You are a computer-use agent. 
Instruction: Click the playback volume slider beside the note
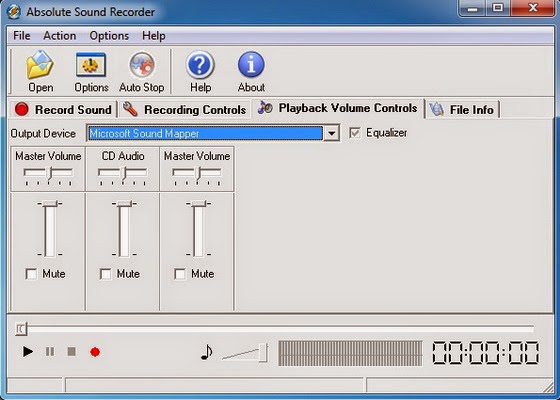[245, 352]
